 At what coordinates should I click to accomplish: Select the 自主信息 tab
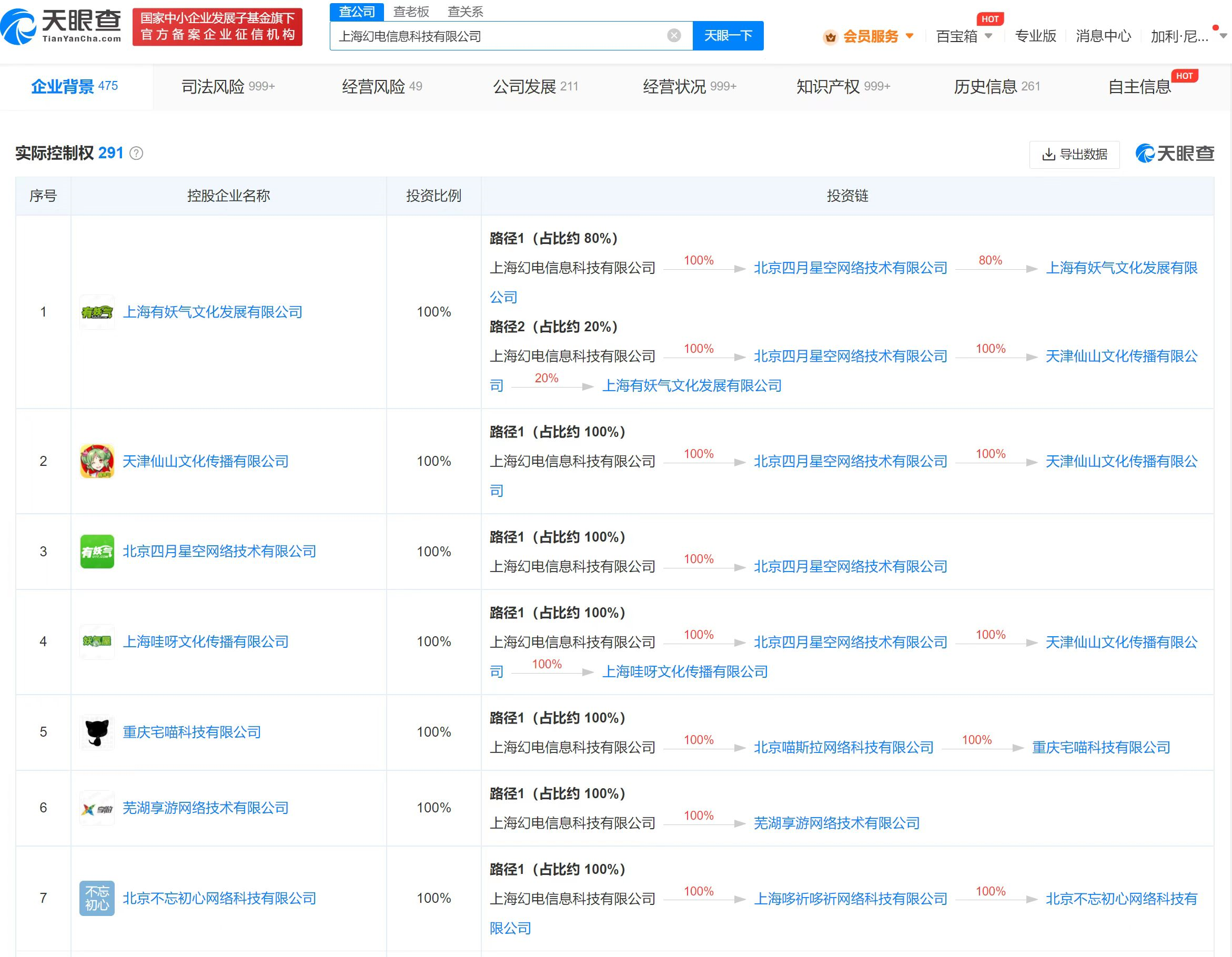click(x=1139, y=86)
